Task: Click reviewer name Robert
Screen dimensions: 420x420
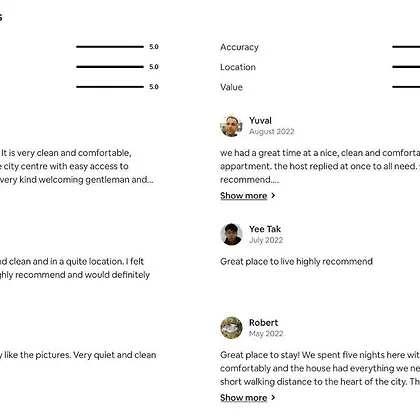Action: [263, 322]
